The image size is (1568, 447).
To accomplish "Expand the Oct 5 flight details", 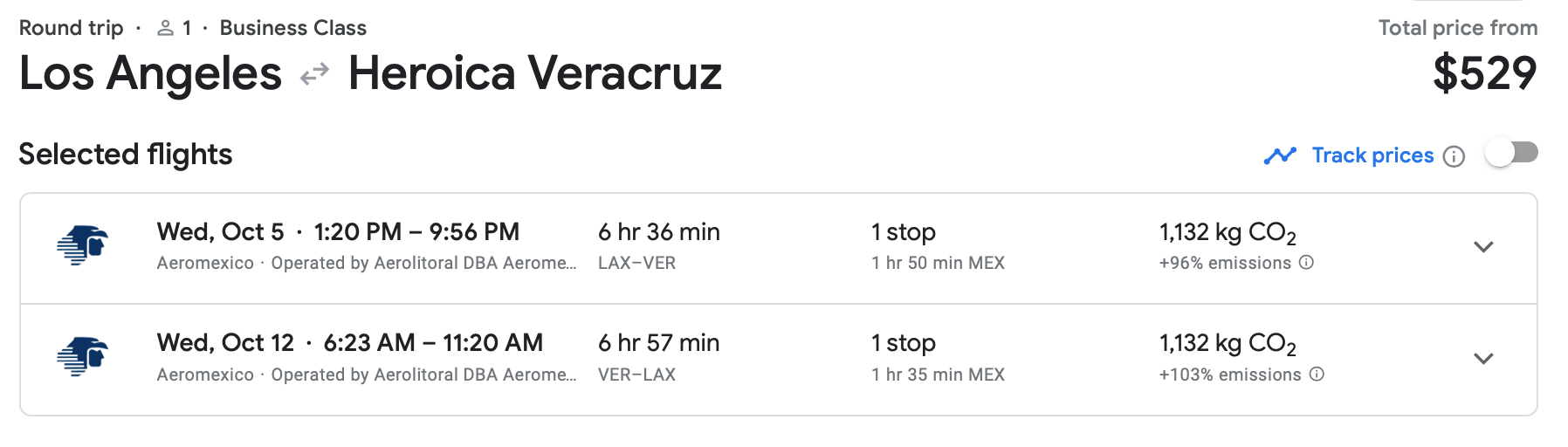I will coord(1483,247).
